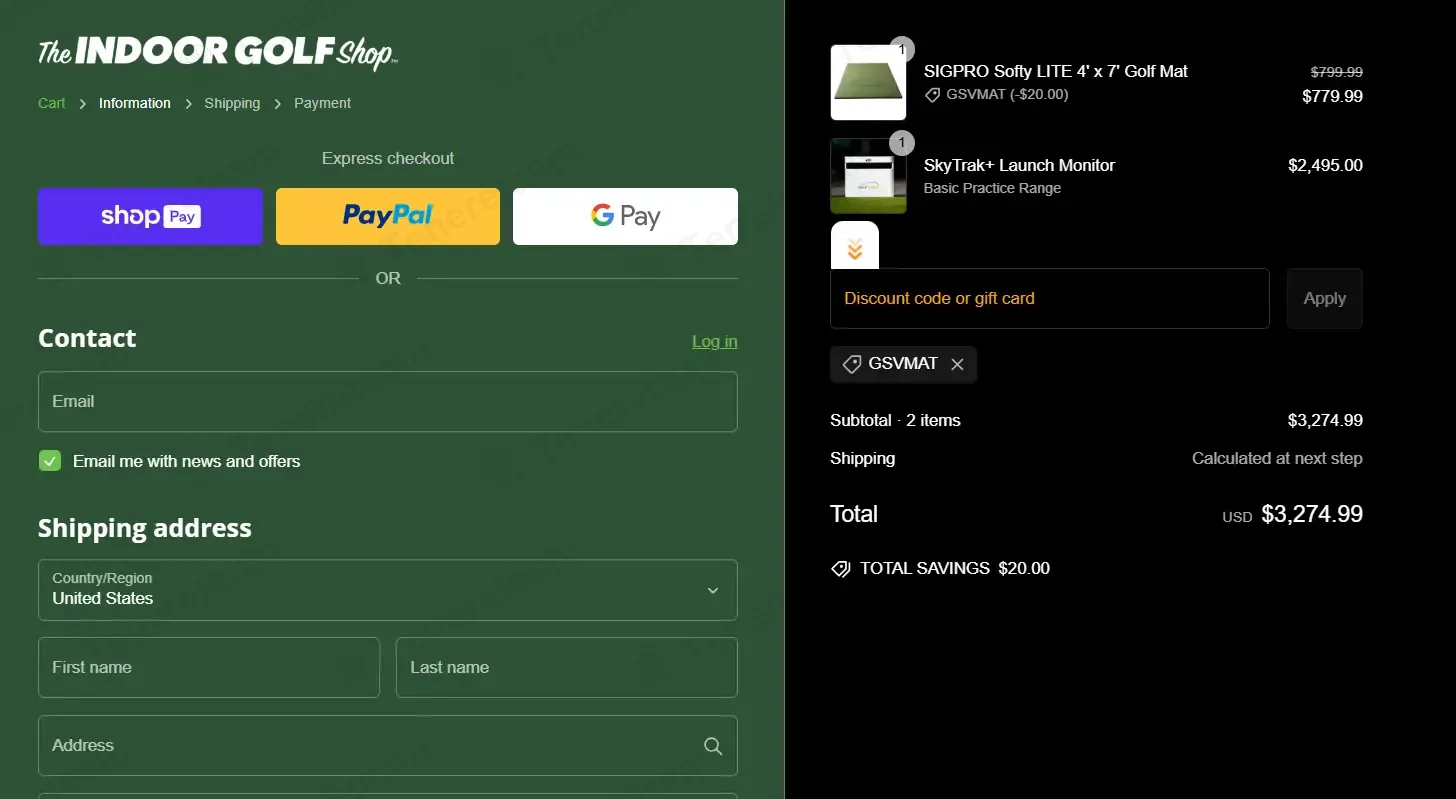
Task: Pay with Shop Pay express checkout
Action: pyautogui.click(x=150, y=216)
